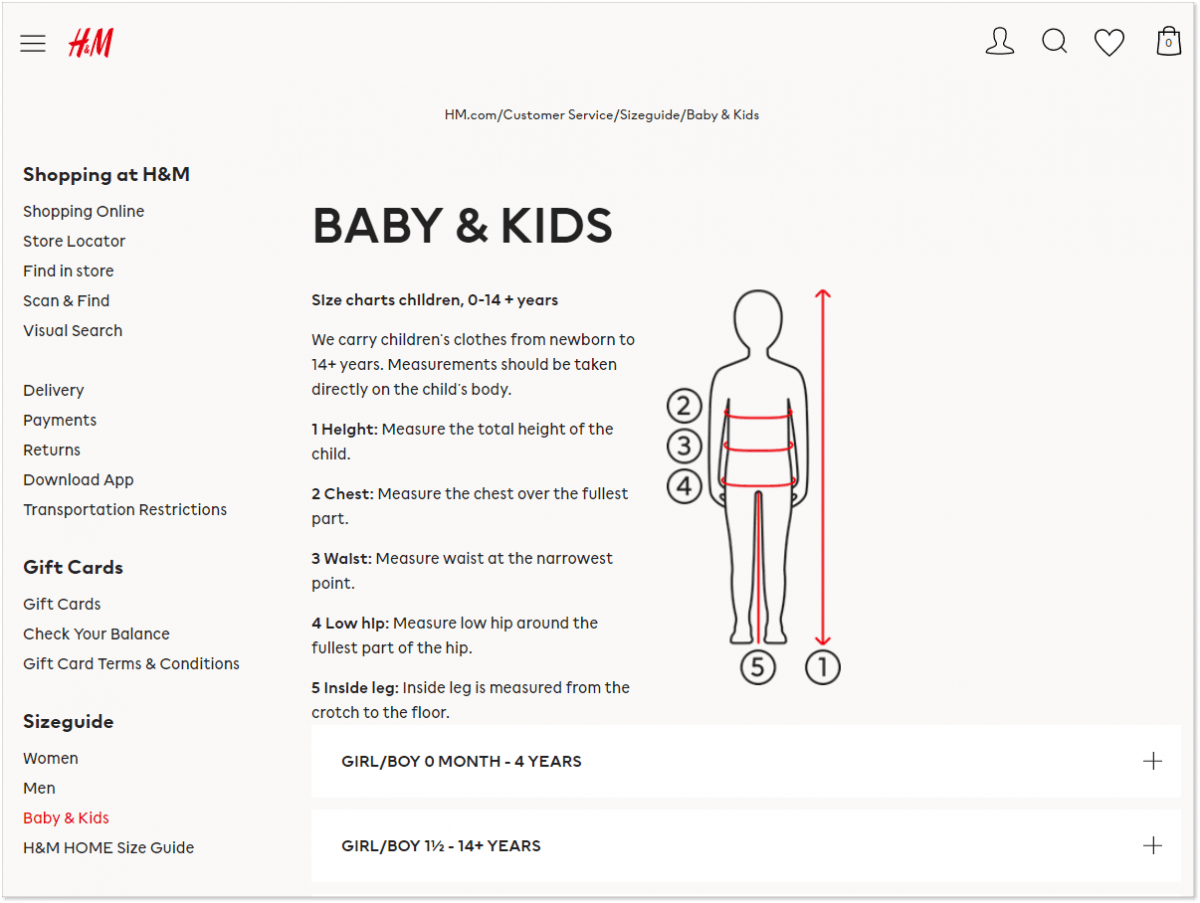Open the shopping bag icon
1200x903 pixels.
click(1167, 41)
